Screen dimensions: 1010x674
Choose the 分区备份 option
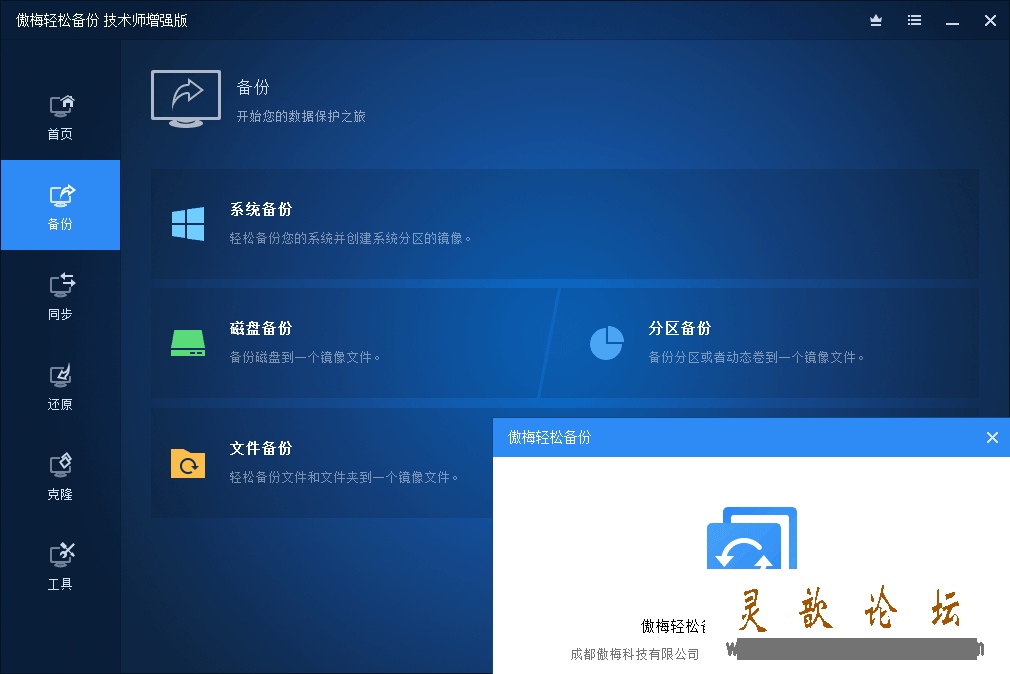760,343
